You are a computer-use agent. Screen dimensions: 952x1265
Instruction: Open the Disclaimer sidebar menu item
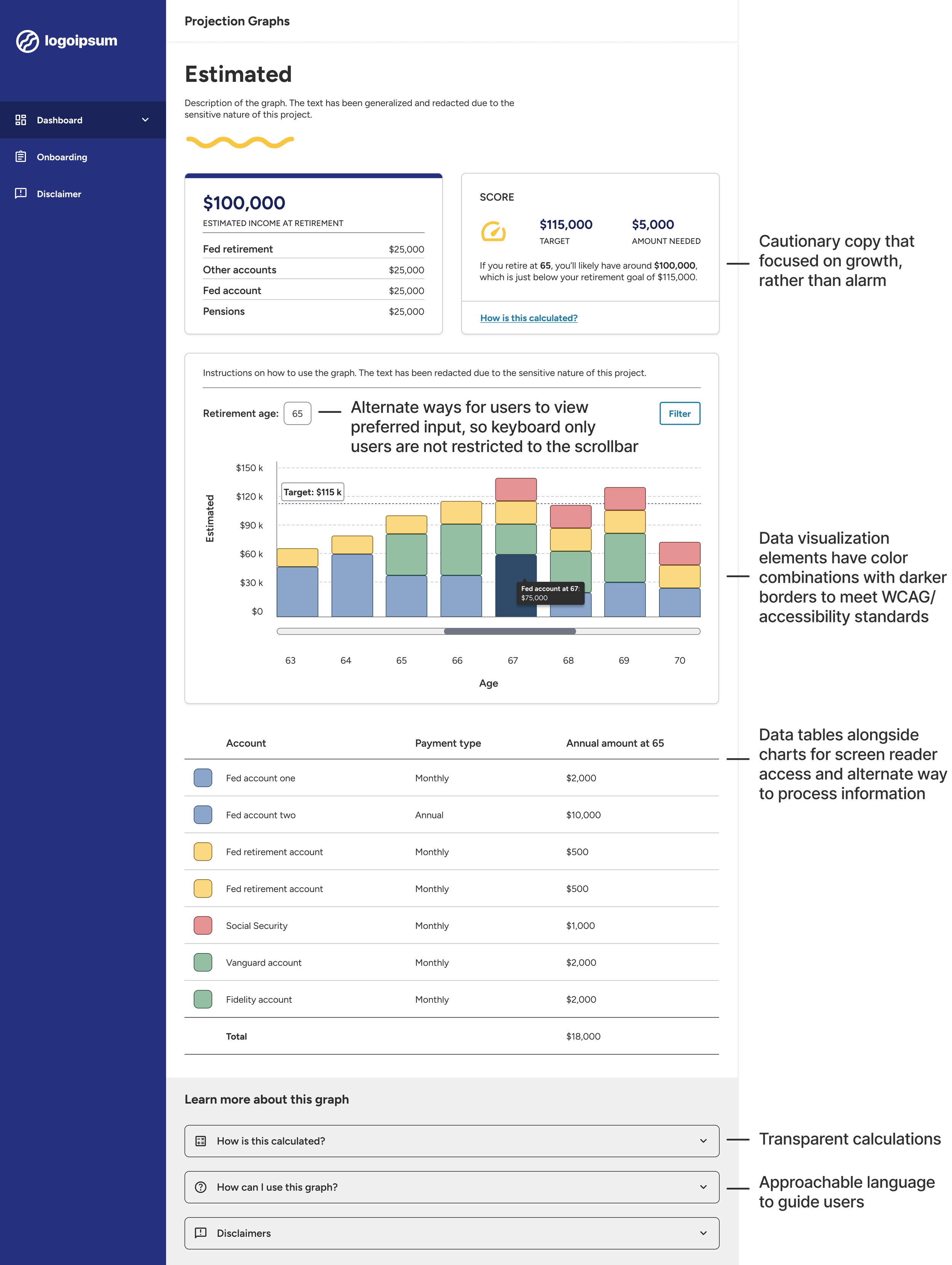tap(59, 194)
